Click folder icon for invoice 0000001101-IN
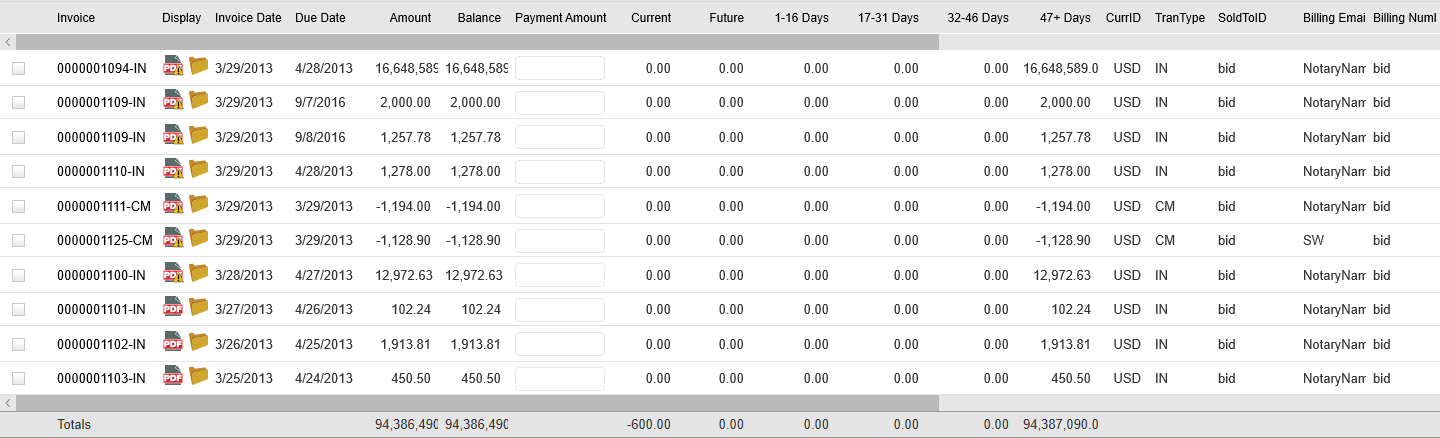The image size is (1440, 438). (x=199, y=308)
